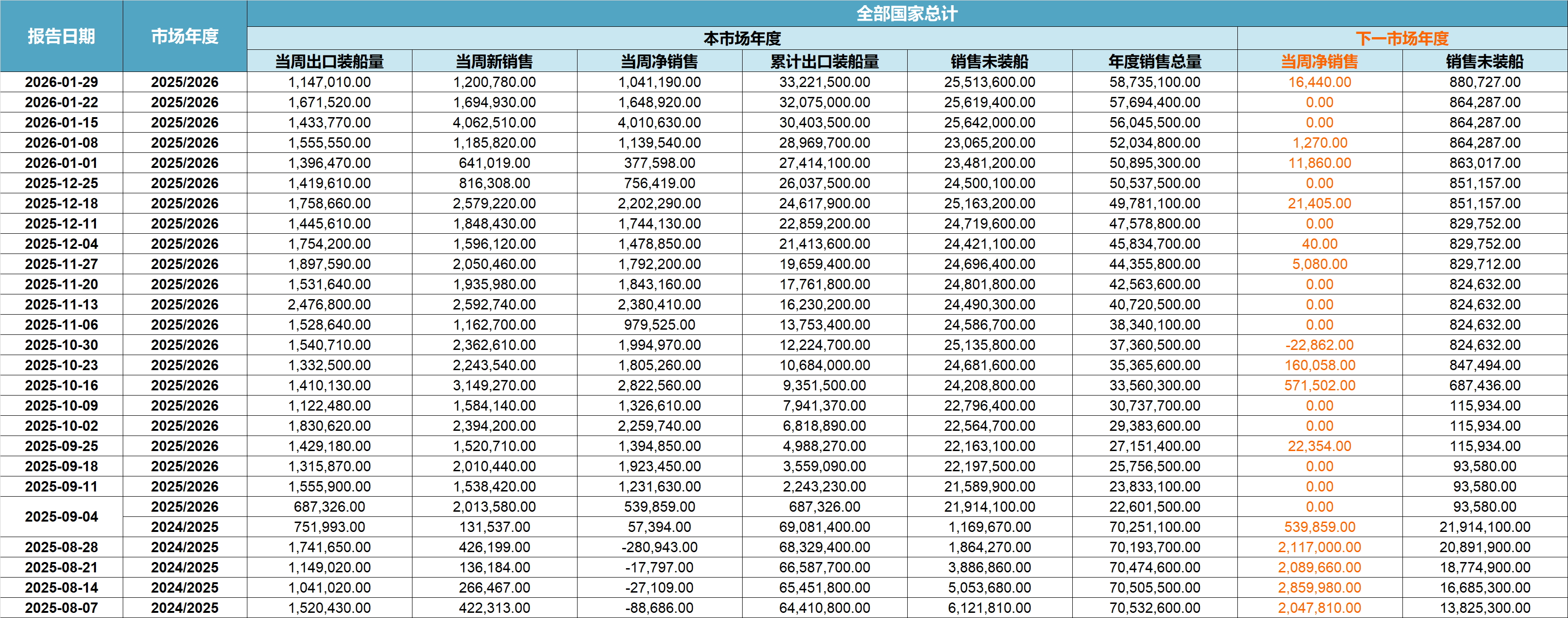
Task: Click the 年度销售总量 column header
Action: [x=1155, y=62]
